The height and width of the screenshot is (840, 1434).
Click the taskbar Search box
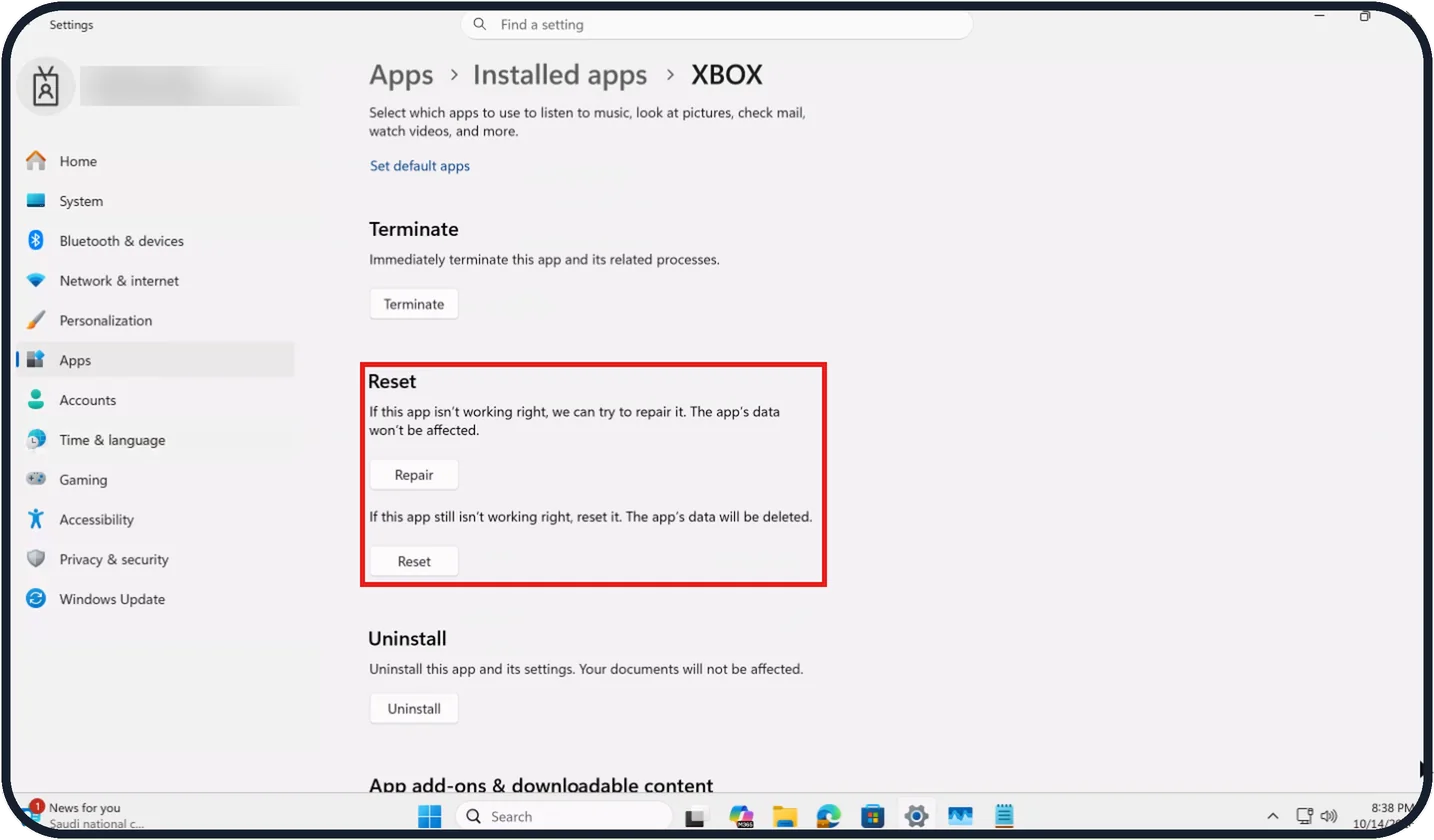tap(563, 816)
